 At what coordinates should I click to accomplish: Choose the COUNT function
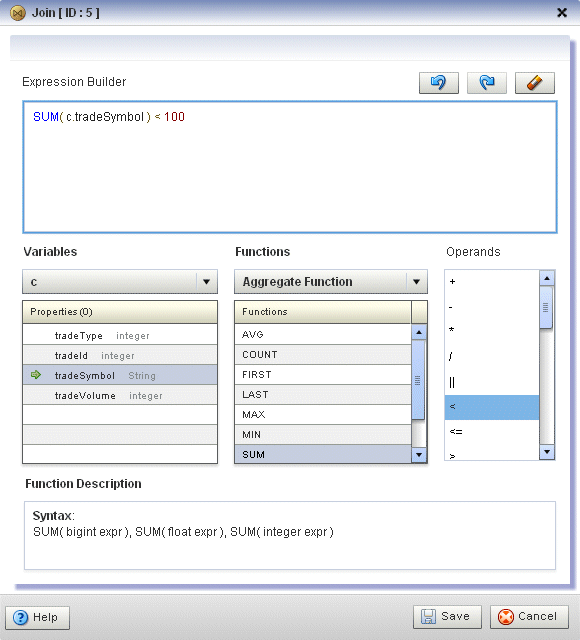pyautogui.click(x=322, y=354)
